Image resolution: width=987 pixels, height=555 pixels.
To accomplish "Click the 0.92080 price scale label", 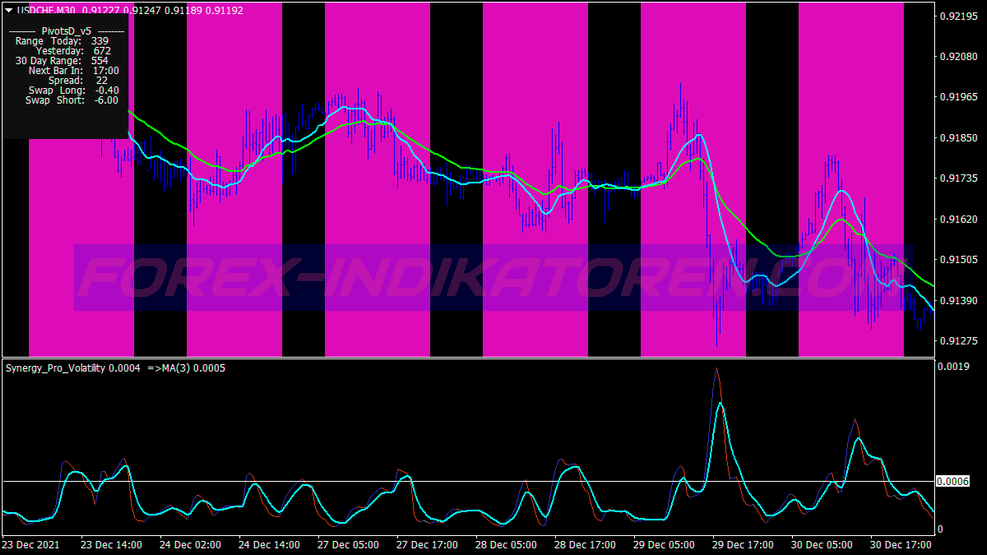I will [958, 57].
